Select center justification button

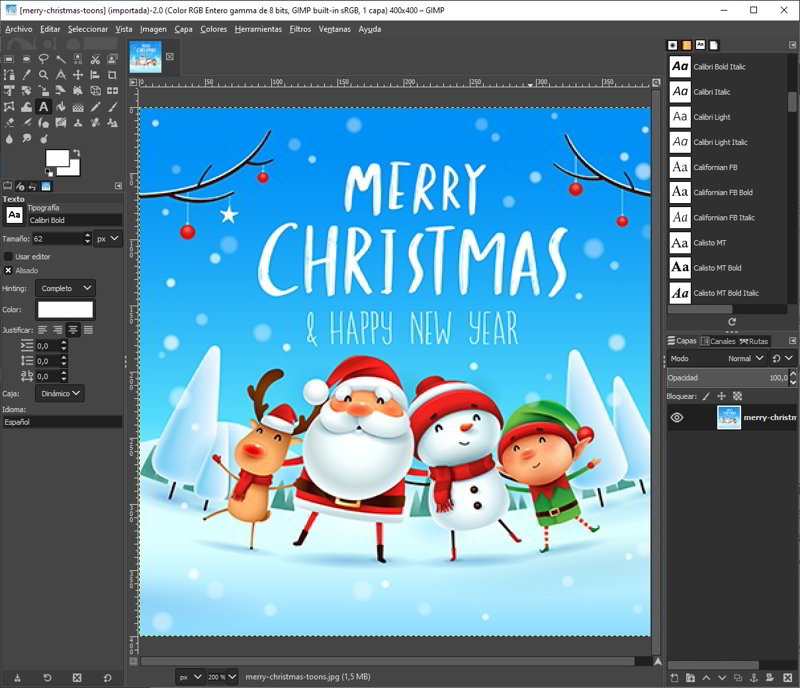point(73,329)
